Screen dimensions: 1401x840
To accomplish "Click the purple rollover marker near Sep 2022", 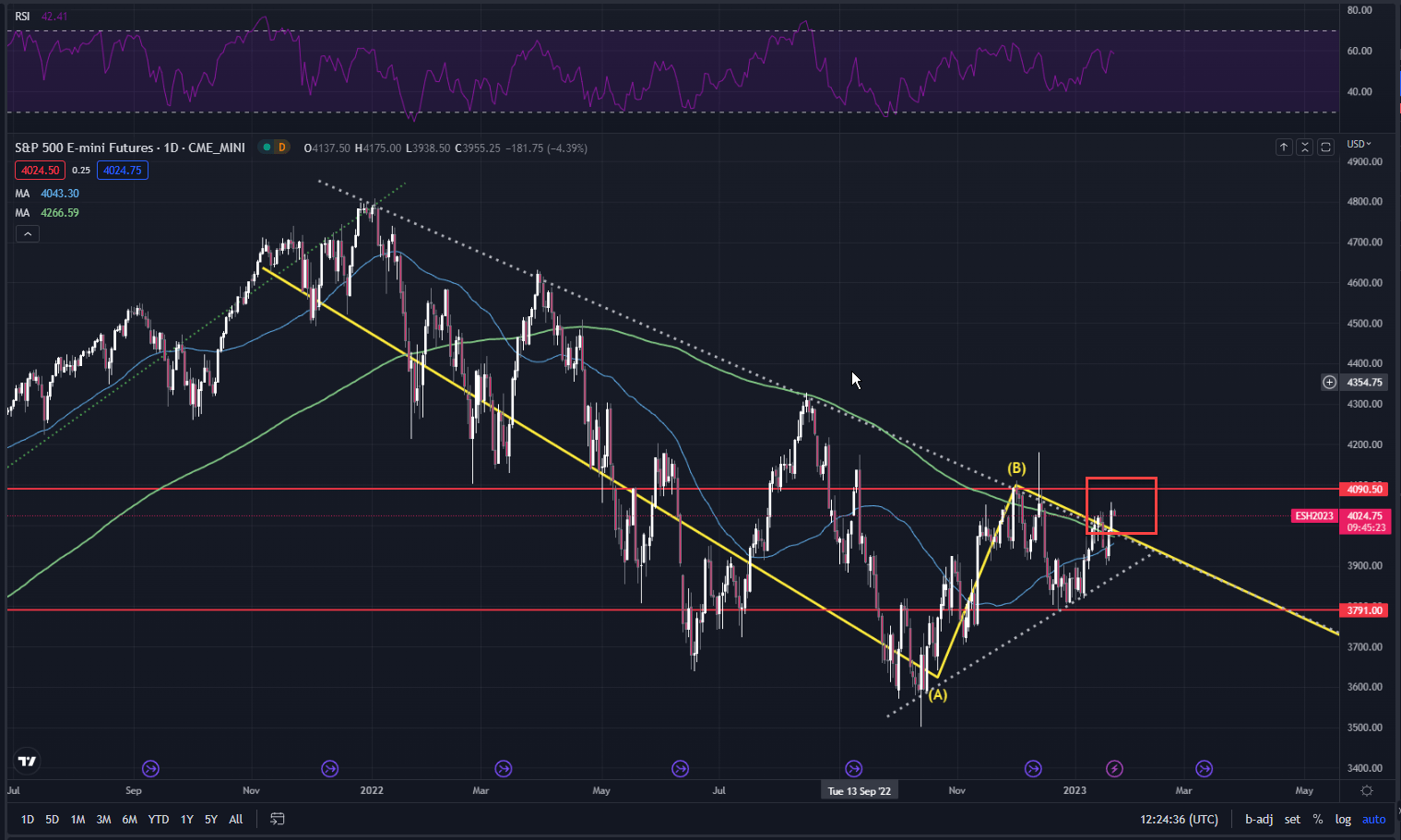I will coord(853,768).
